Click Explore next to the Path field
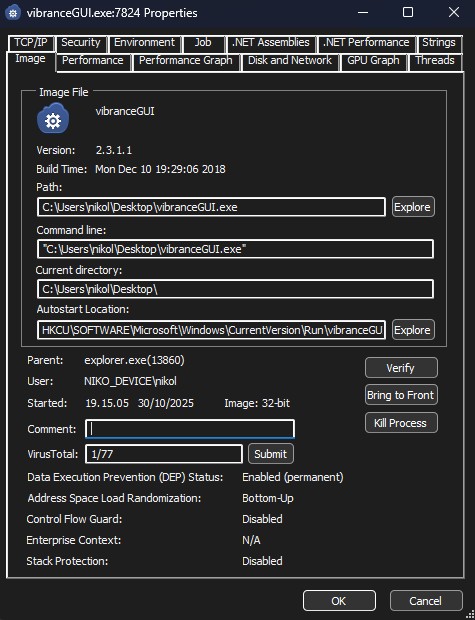Image resolution: width=475 pixels, height=620 pixels. point(413,207)
